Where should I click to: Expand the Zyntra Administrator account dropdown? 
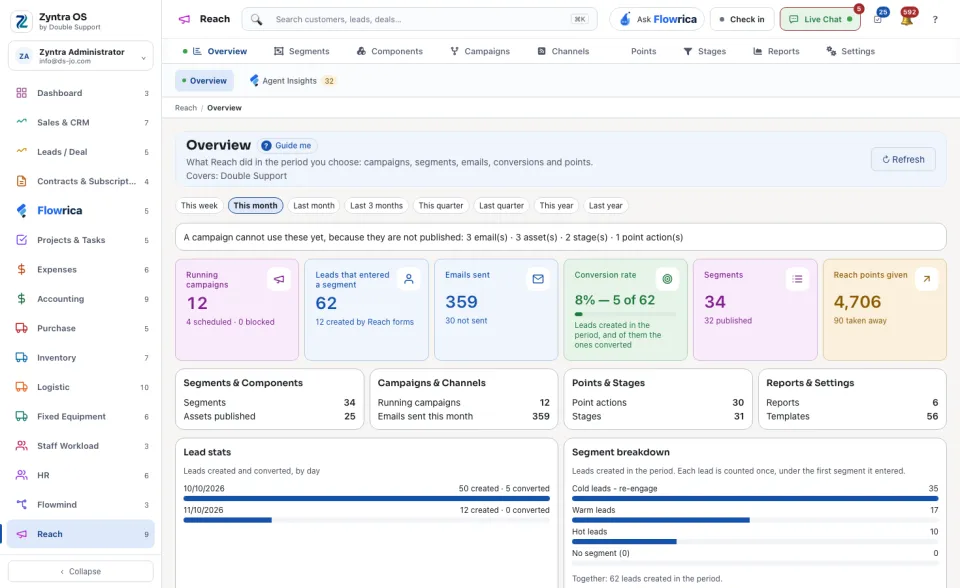tap(81, 56)
